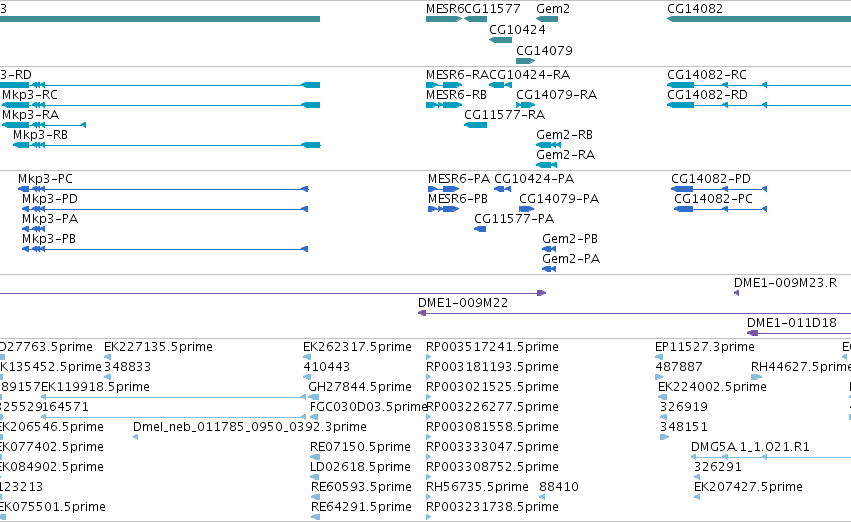Select EST EK262317.5prime
851x522 pixels.
(357, 347)
